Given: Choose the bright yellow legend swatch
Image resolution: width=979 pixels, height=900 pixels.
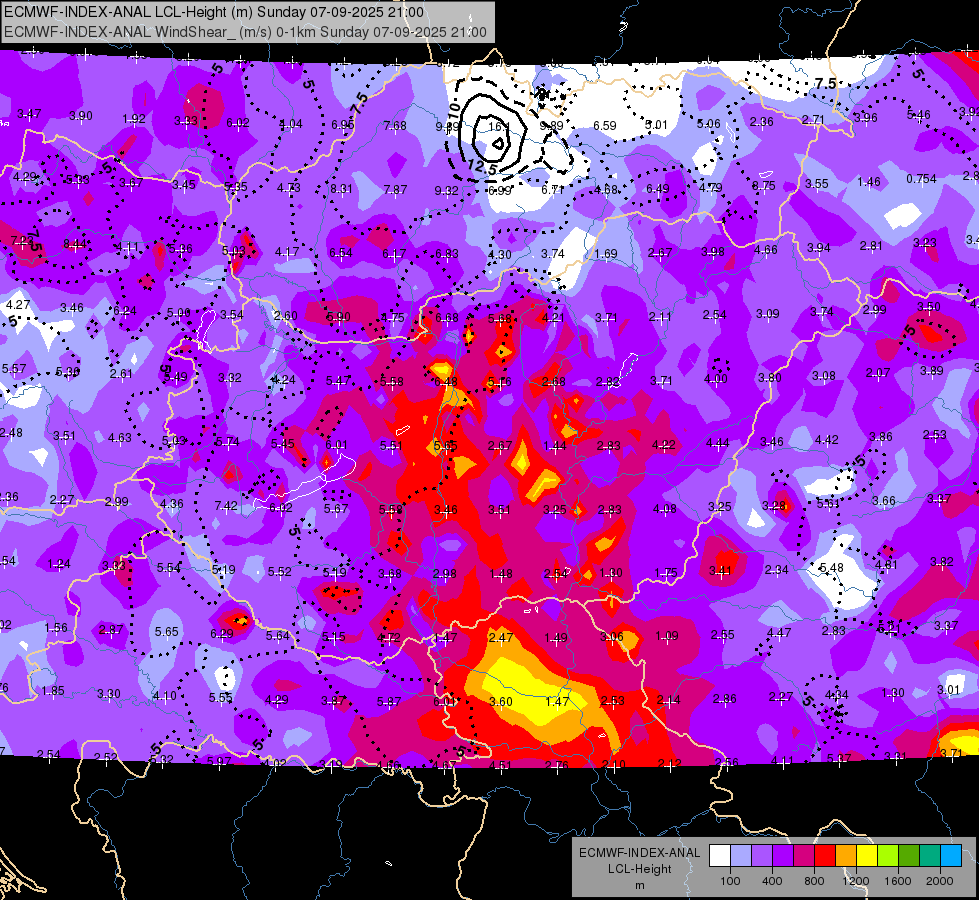Looking at the screenshot, I should pos(867,855).
